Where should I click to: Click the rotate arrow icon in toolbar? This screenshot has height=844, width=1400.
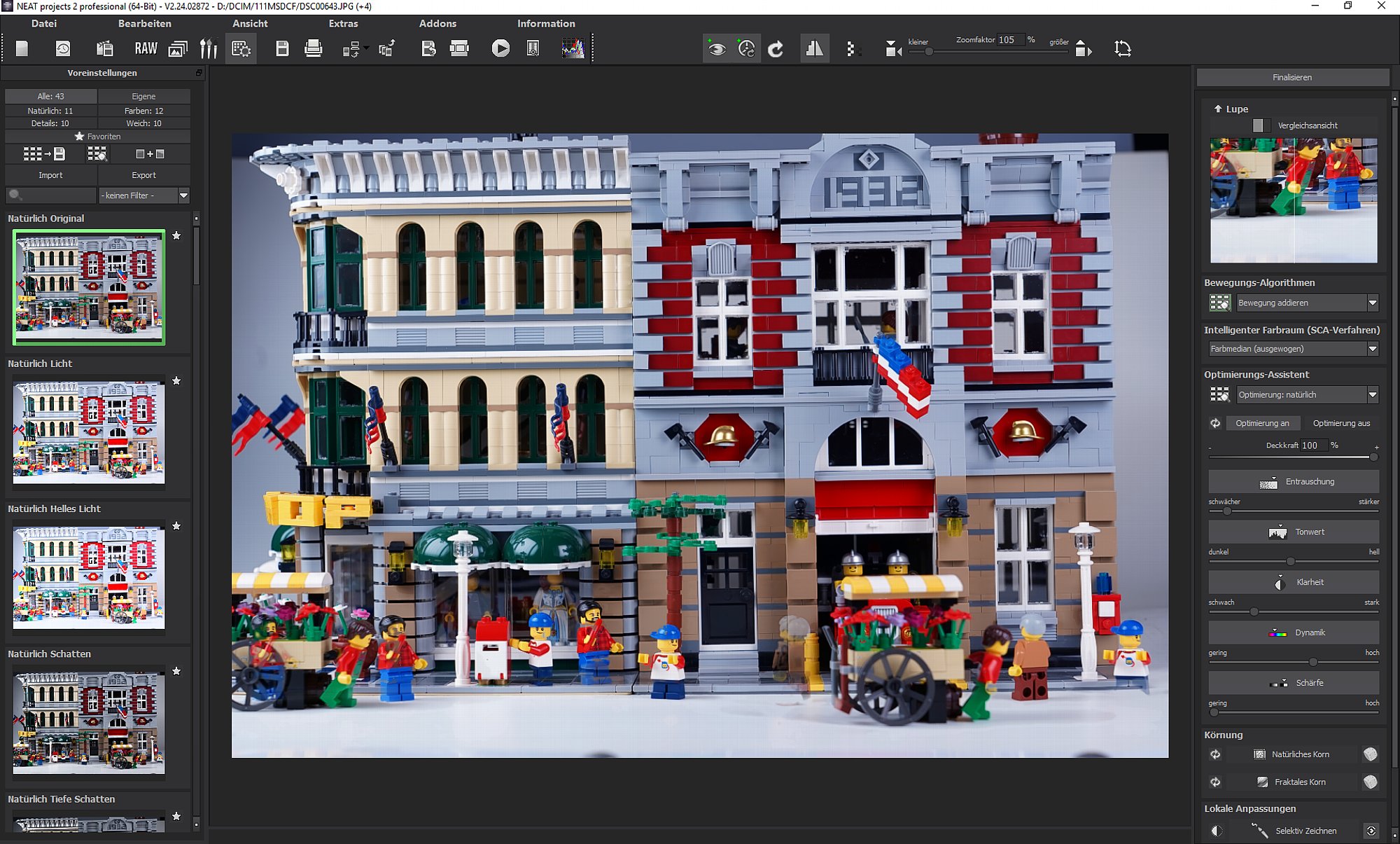coord(776,49)
